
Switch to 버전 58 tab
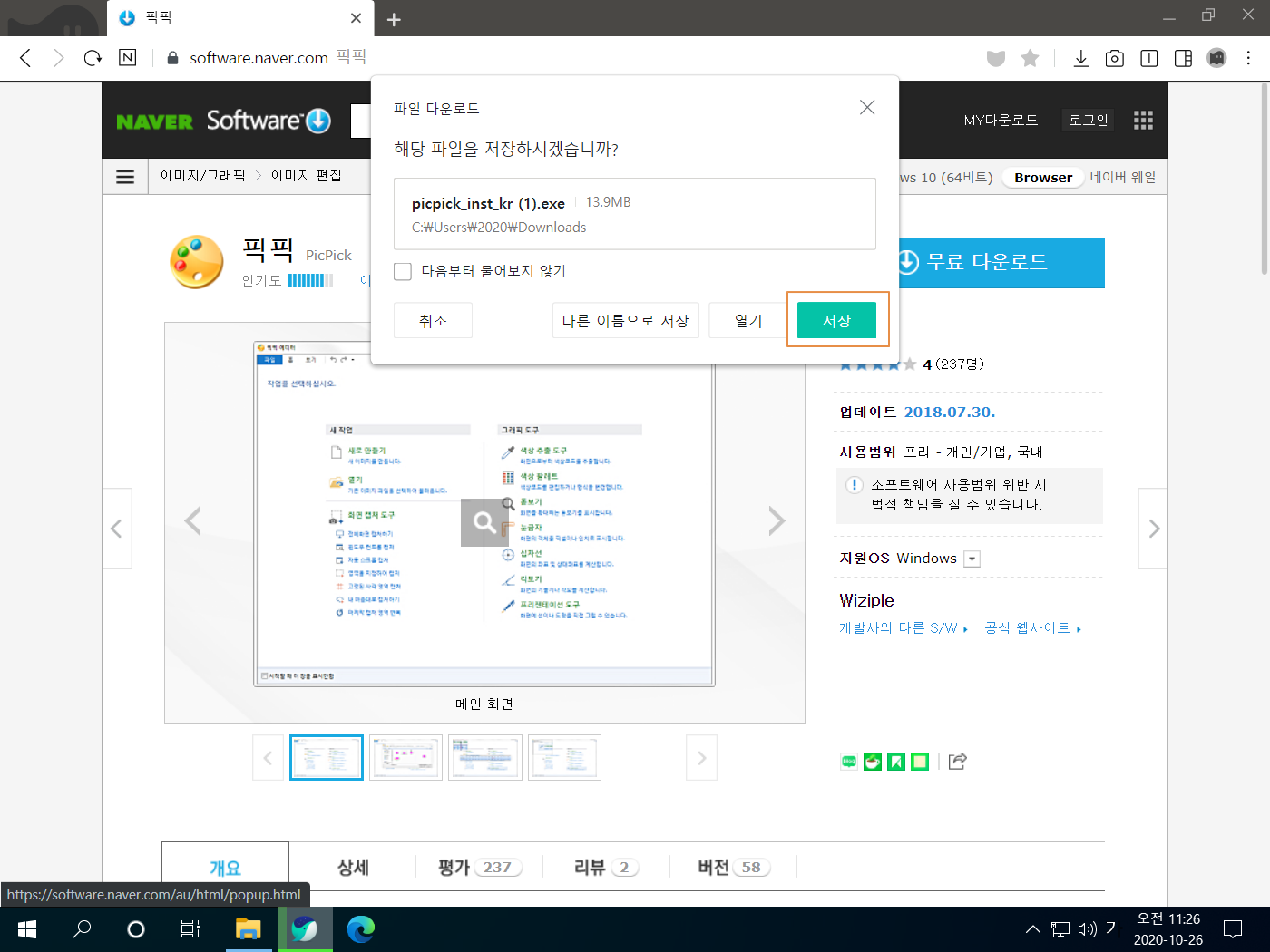click(x=734, y=868)
